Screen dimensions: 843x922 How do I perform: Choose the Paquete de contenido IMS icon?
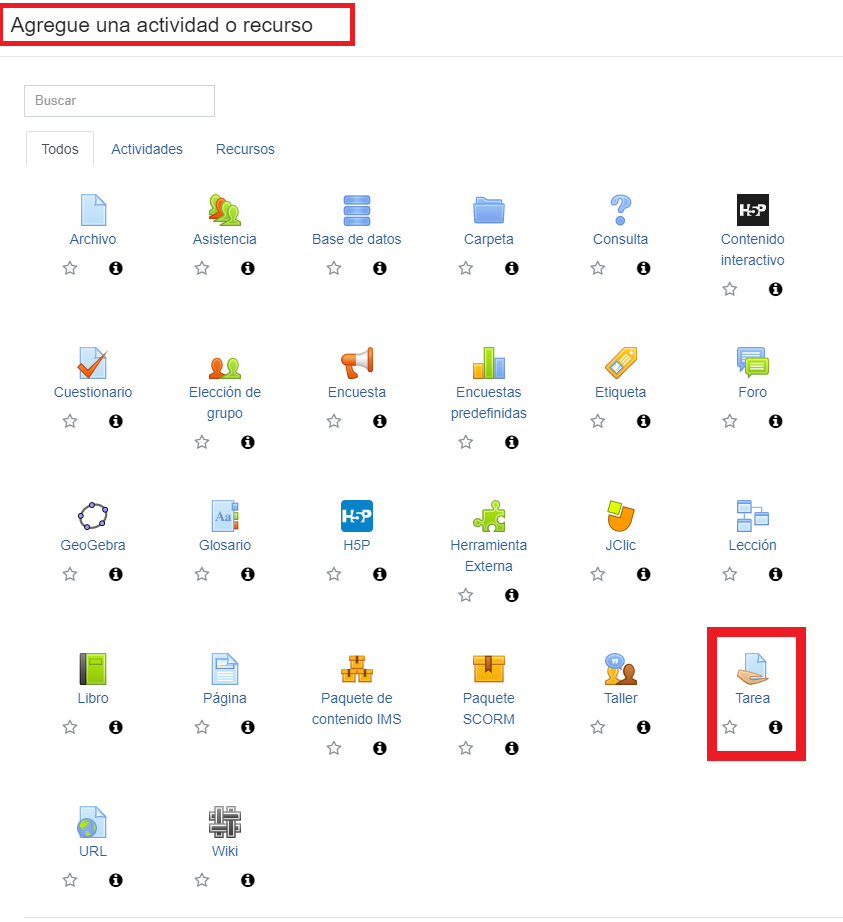coord(357,669)
